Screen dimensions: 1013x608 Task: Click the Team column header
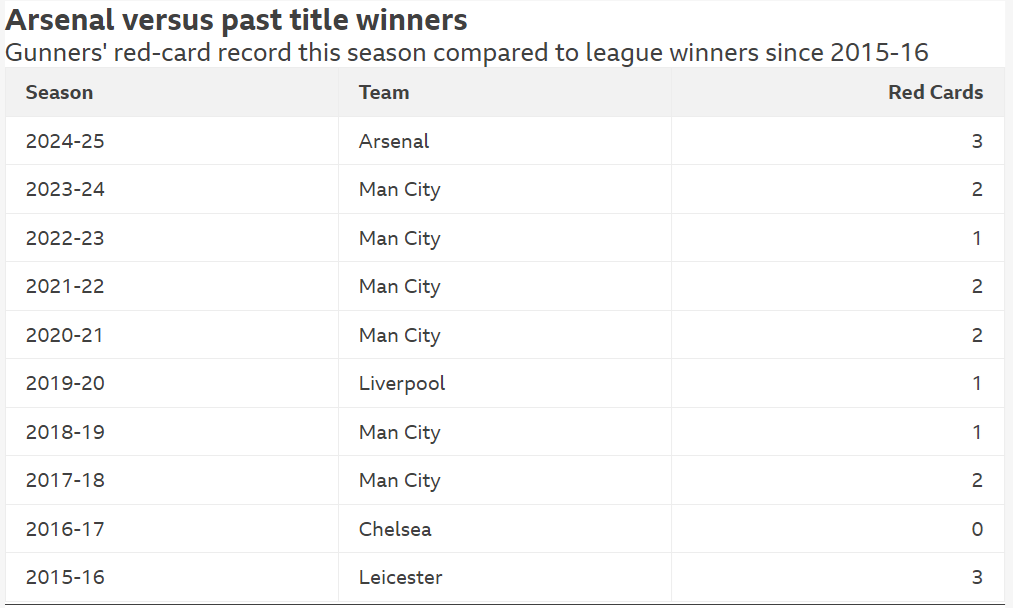pos(384,93)
